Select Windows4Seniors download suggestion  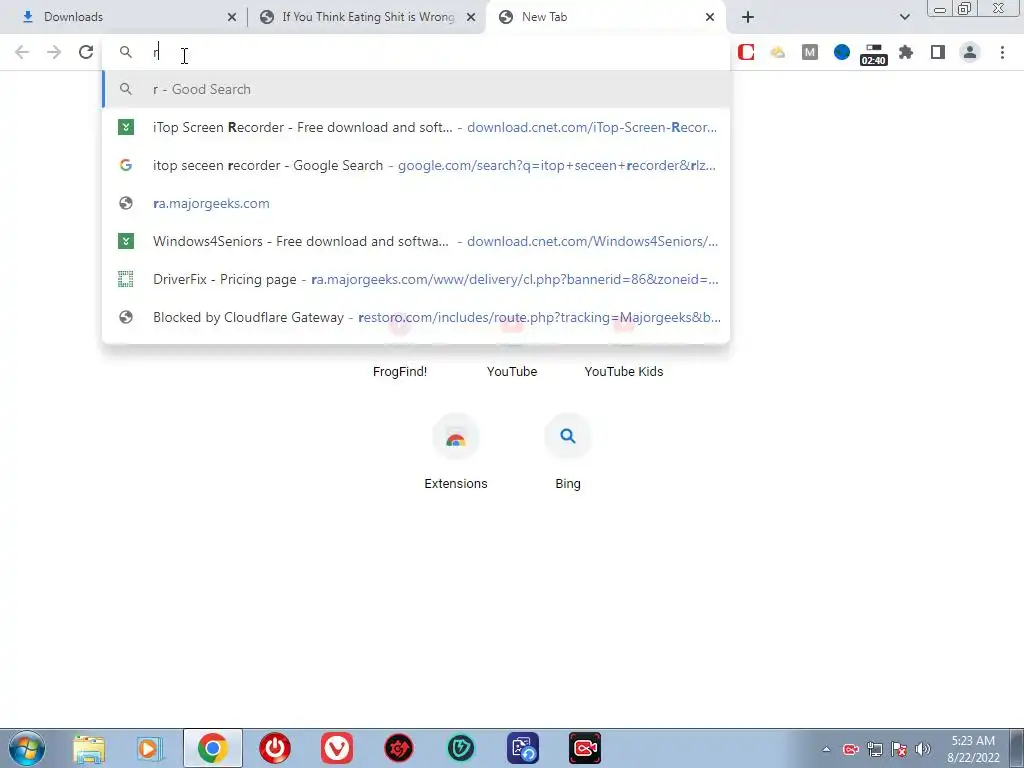click(x=416, y=241)
